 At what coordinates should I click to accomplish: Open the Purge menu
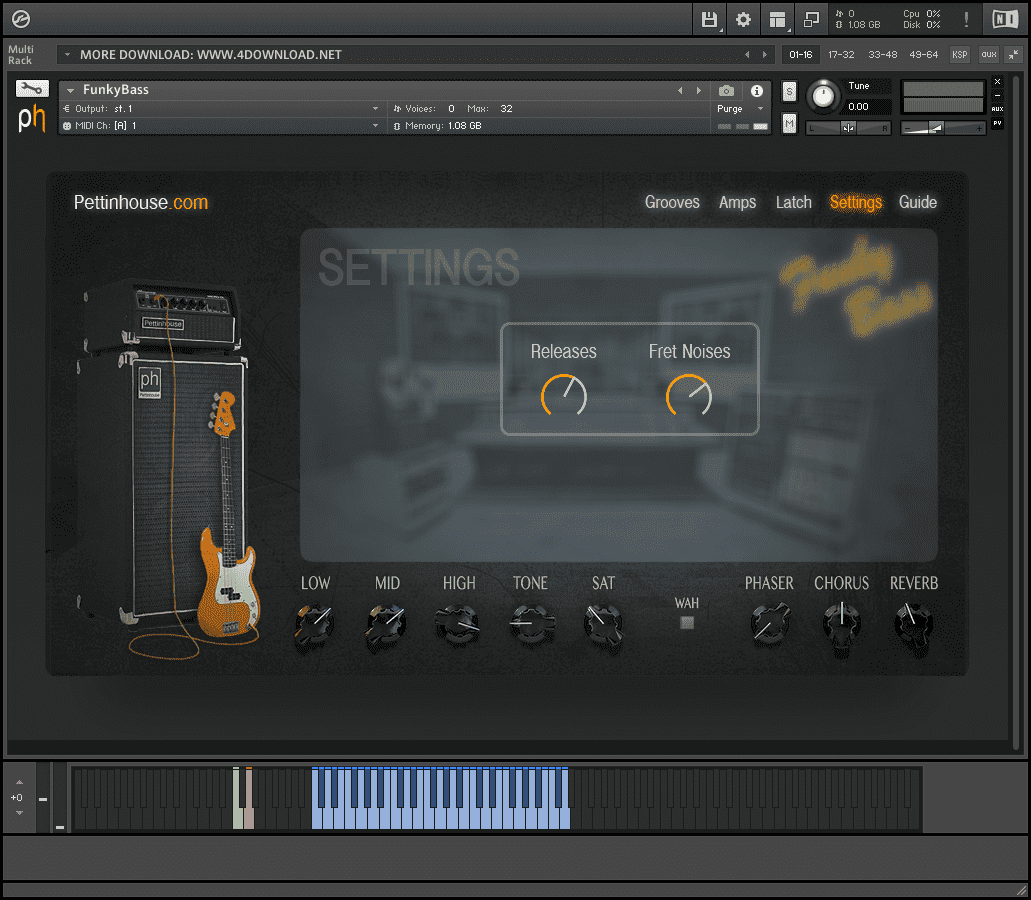(x=740, y=108)
